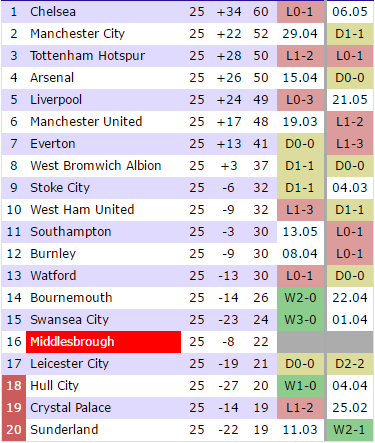Click Manchester United's 19.03 fixture date
Image resolution: width=375 pixels, height=443 pixels.
click(300, 122)
